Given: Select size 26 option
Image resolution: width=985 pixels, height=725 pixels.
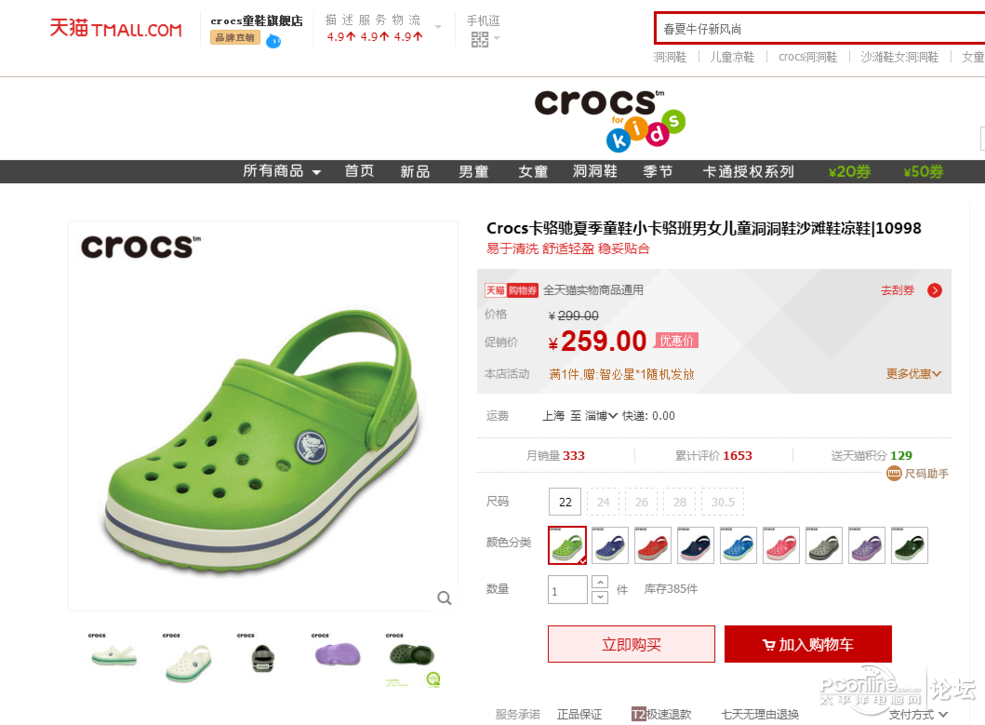Looking at the screenshot, I should (641, 502).
